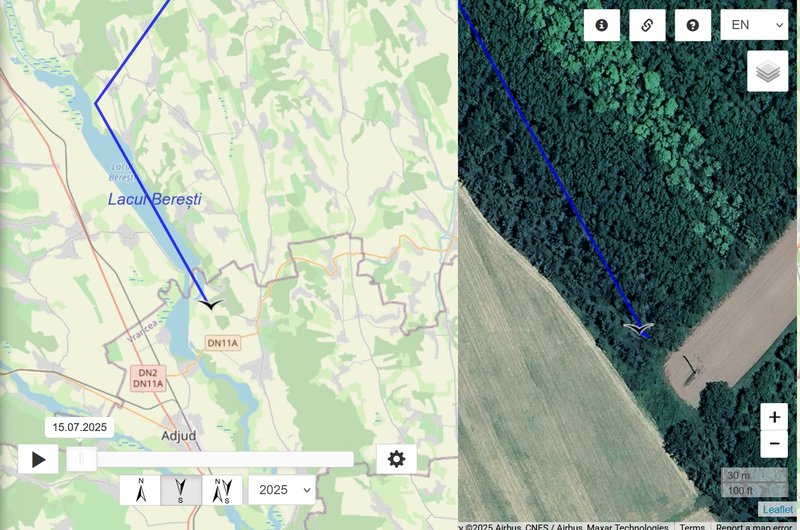This screenshot has width=800, height=530.
Task: Click Report a map error link
Action: pyautogui.click(x=754, y=526)
